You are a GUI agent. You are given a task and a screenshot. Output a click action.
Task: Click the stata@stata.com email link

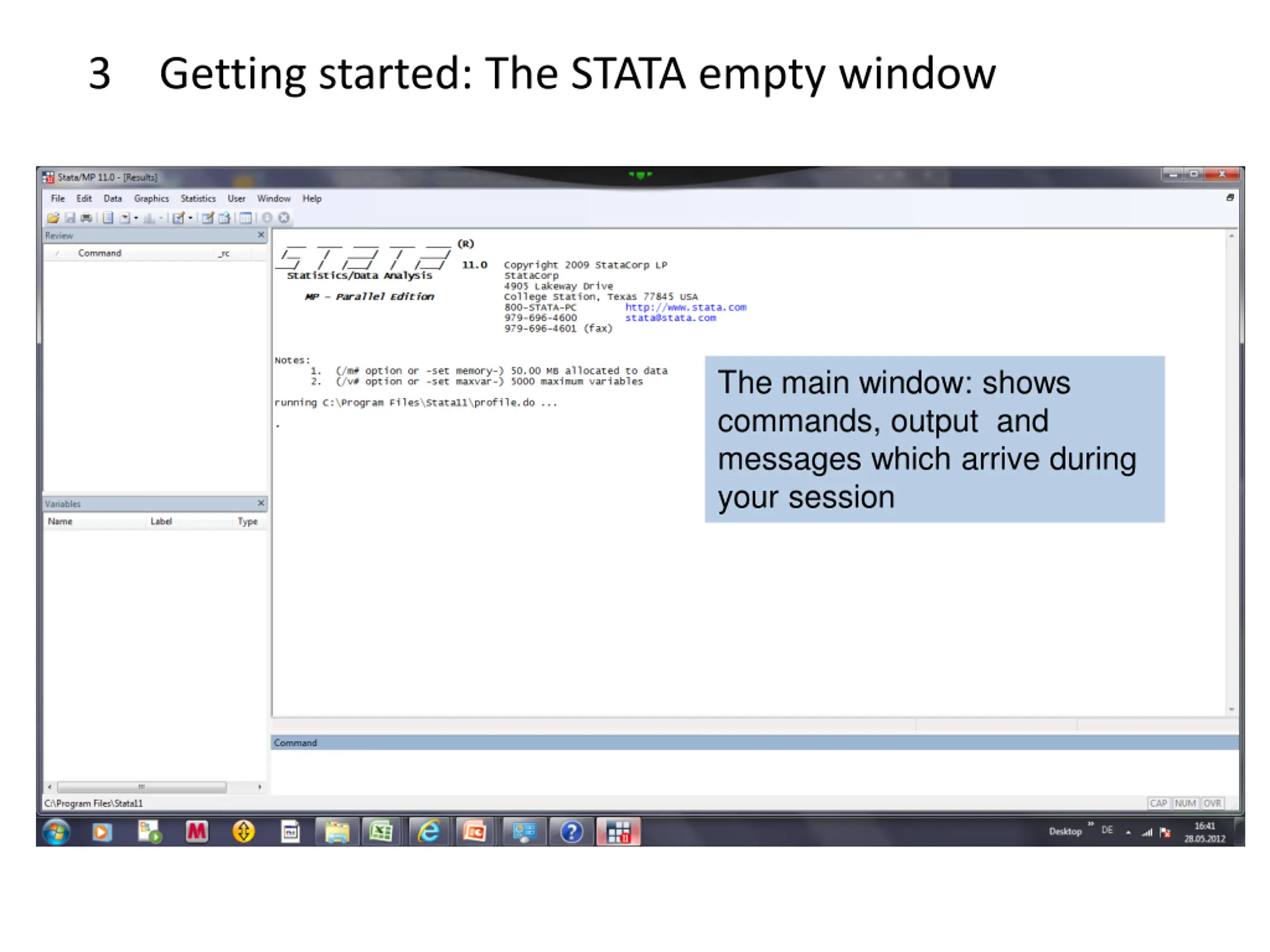671,318
